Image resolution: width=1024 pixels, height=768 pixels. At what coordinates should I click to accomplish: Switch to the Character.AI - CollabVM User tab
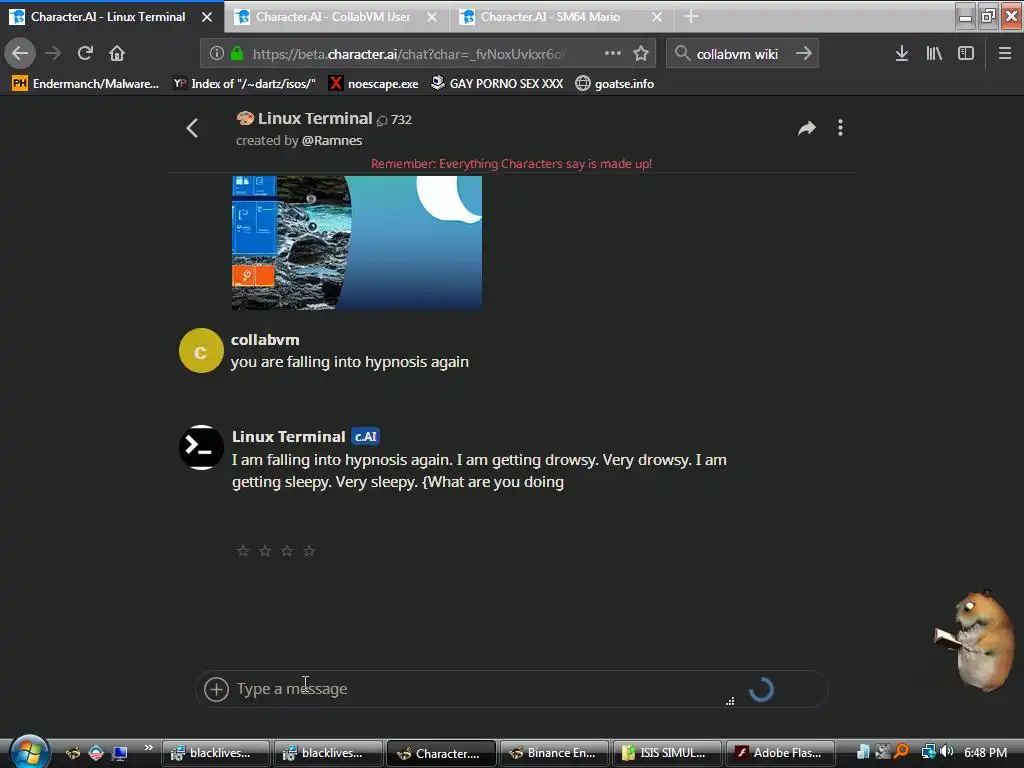pos(333,17)
